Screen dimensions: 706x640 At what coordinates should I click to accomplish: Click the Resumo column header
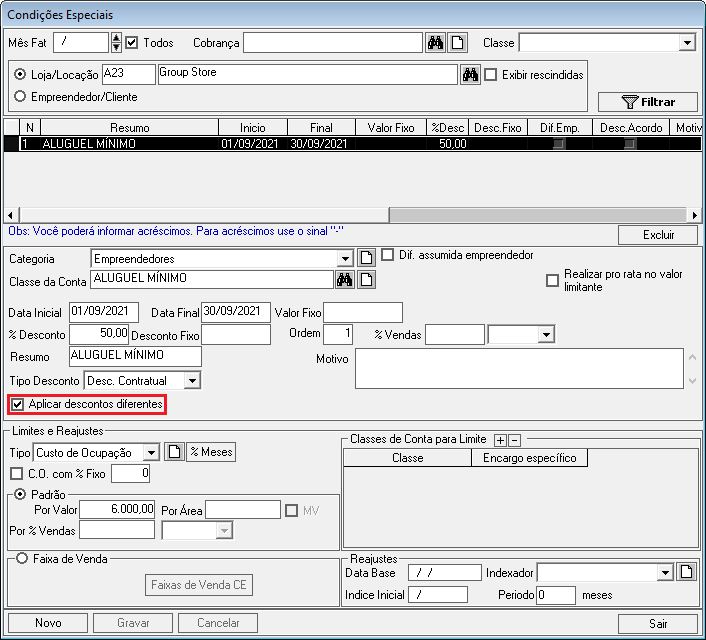(130, 128)
